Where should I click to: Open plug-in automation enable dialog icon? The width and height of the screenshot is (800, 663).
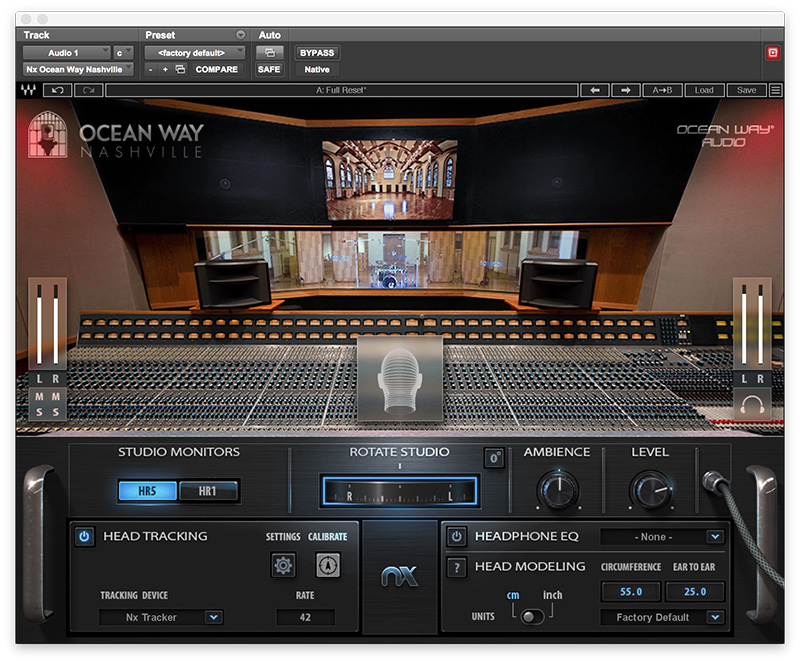pos(269,53)
